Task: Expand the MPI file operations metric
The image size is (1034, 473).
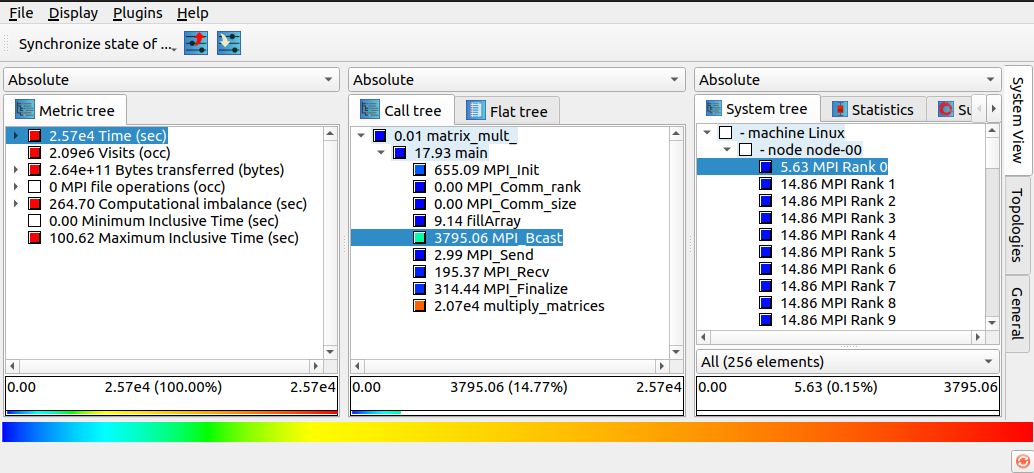Action: tap(16, 187)
